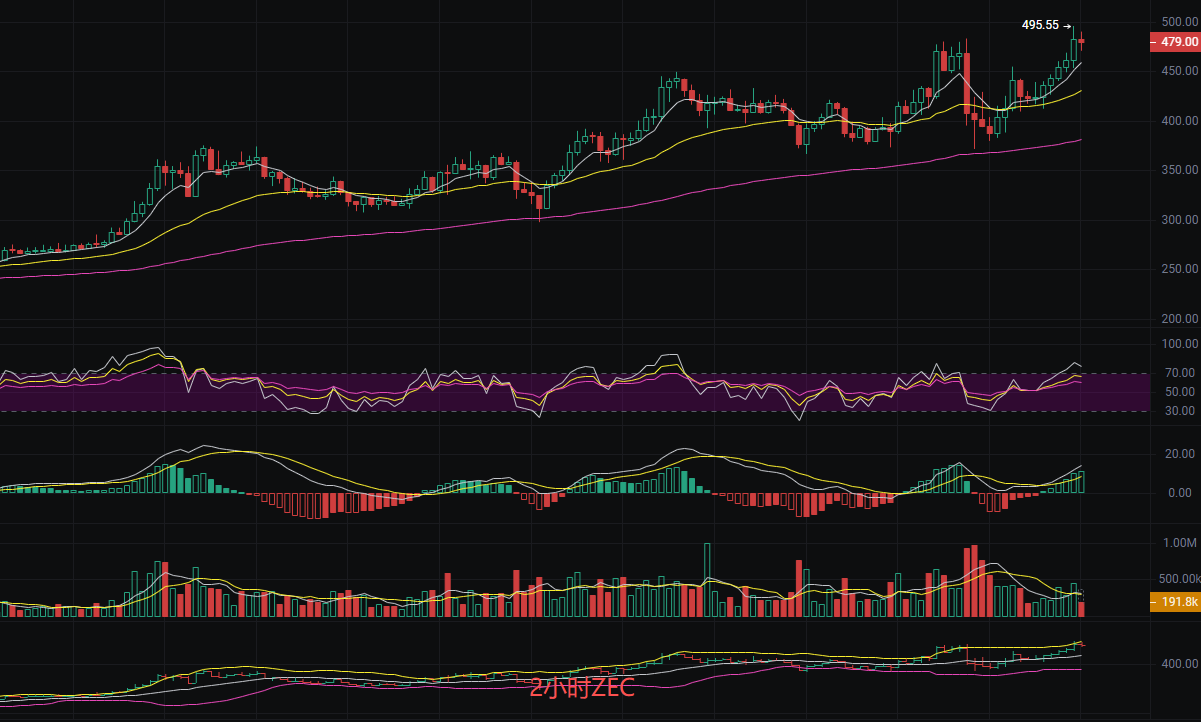Click the 400.00 label in the bottom panel
The image size is (1201, 722).
[x=1179, y=664]
